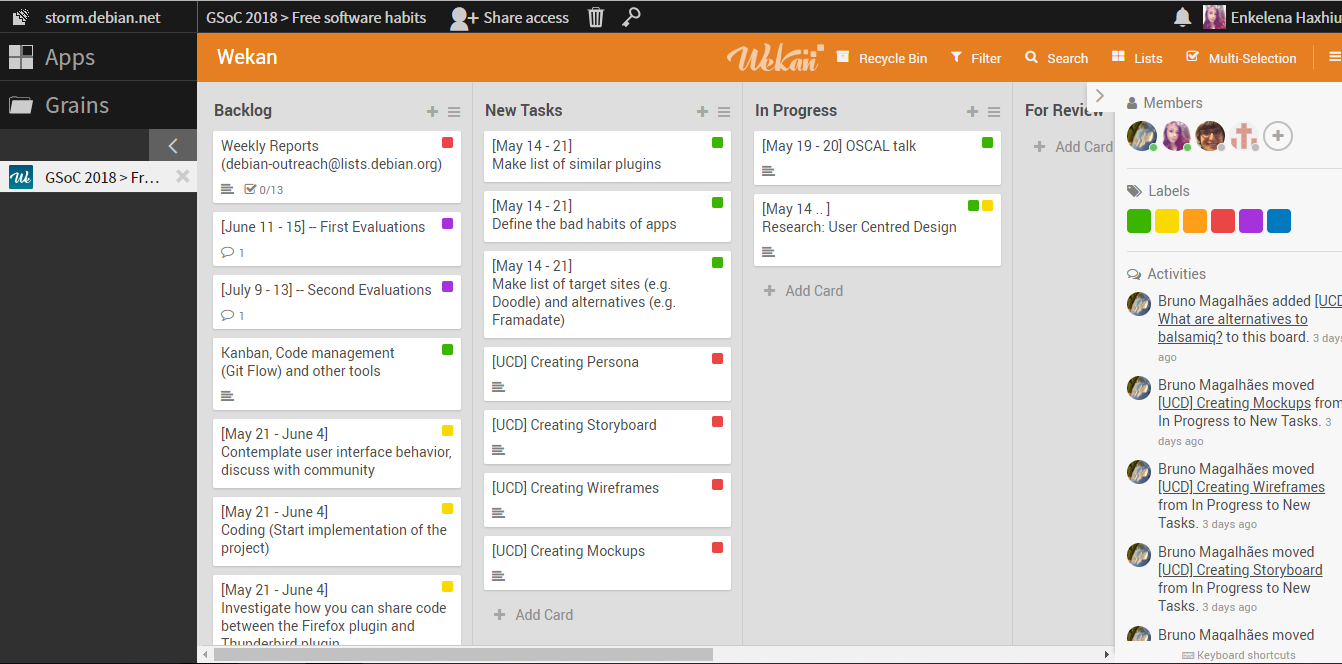Close the GSoC 2018 grain tab
1342x664 pixels.
[183, 177]
